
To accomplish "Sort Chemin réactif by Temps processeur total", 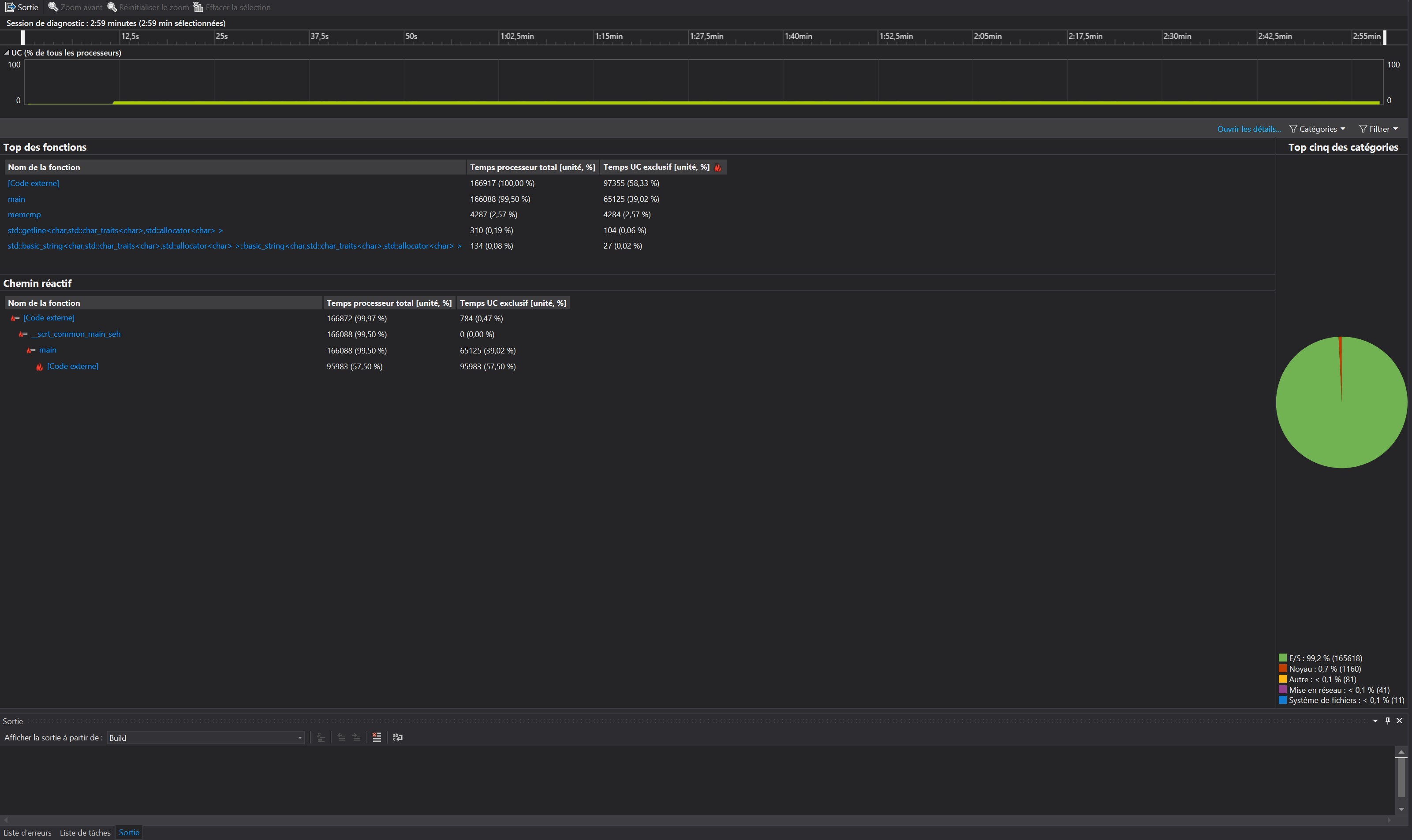I will 389,303.
